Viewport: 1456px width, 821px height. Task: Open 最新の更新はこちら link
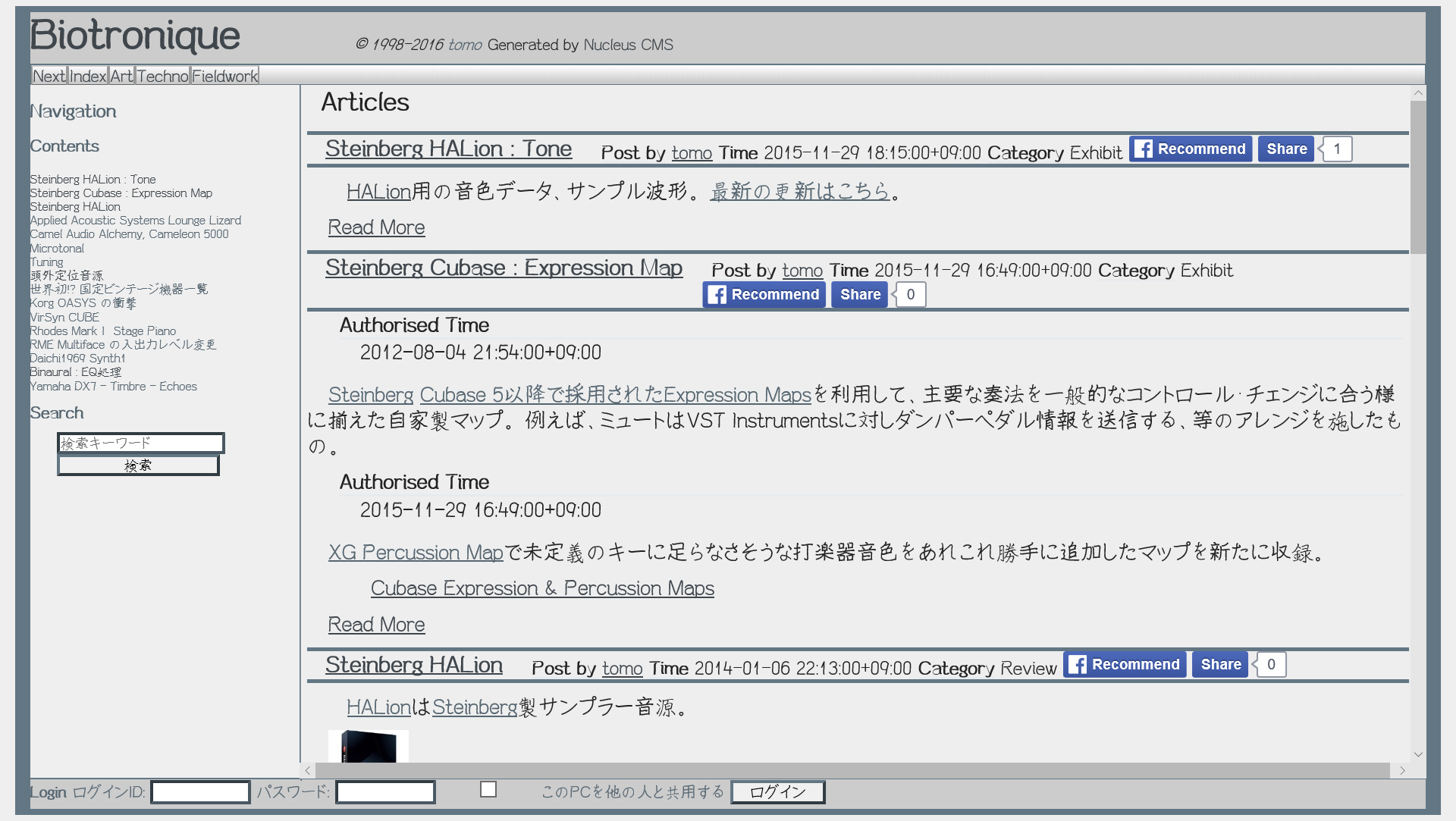[x=799, y=191]
